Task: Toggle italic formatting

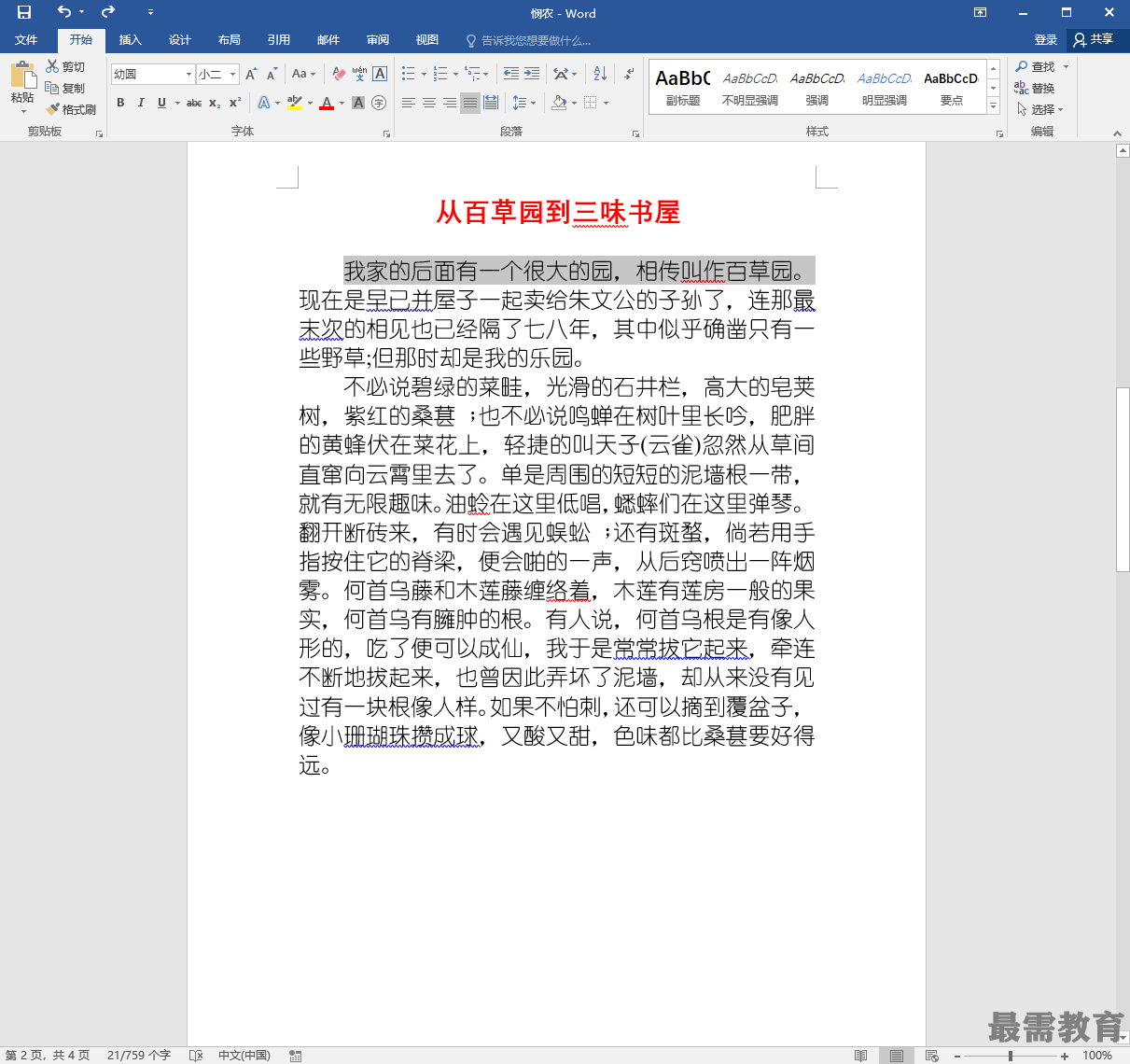Action: [141, 103]
